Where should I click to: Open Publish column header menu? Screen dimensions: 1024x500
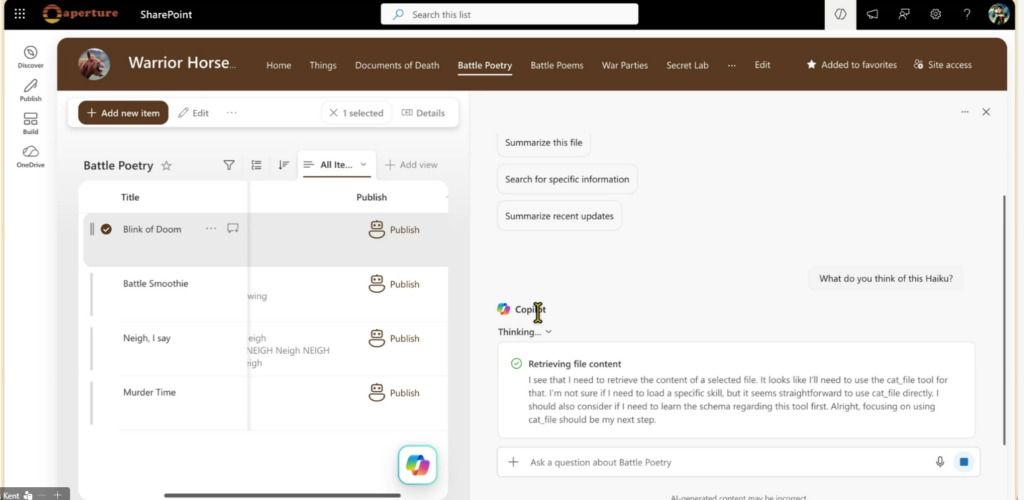click(372, 197)
